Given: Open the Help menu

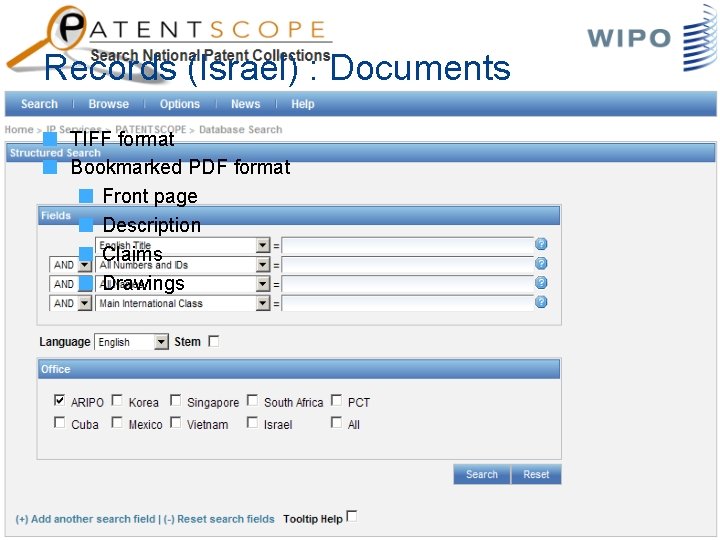Looking at the screenshot, I should coord(303,104).
